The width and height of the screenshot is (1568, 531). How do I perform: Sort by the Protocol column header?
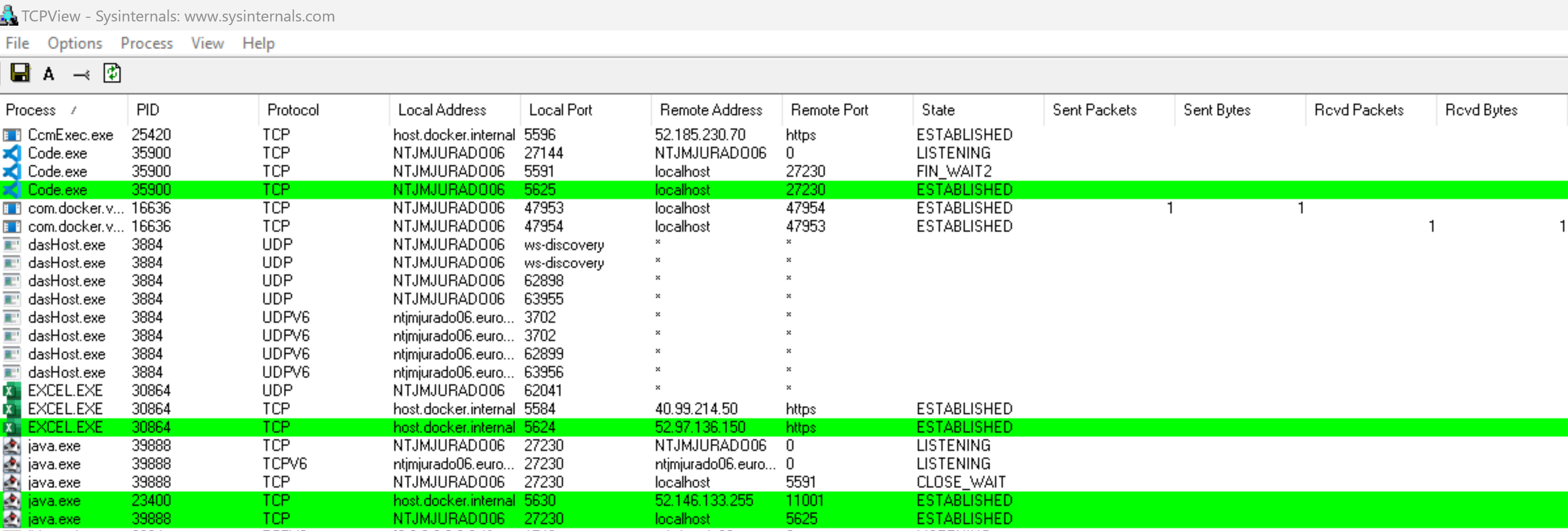[x=325, y=110]
